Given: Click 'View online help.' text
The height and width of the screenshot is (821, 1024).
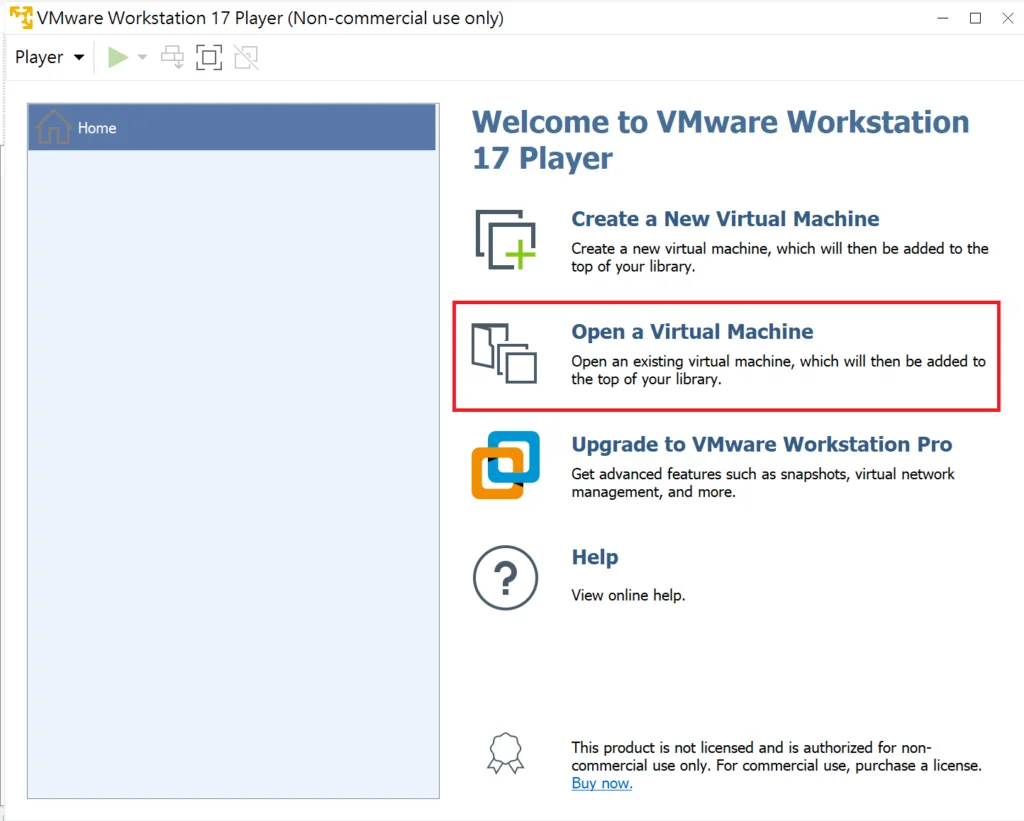Looking at the screenshot, I should [x=628, y=595].
